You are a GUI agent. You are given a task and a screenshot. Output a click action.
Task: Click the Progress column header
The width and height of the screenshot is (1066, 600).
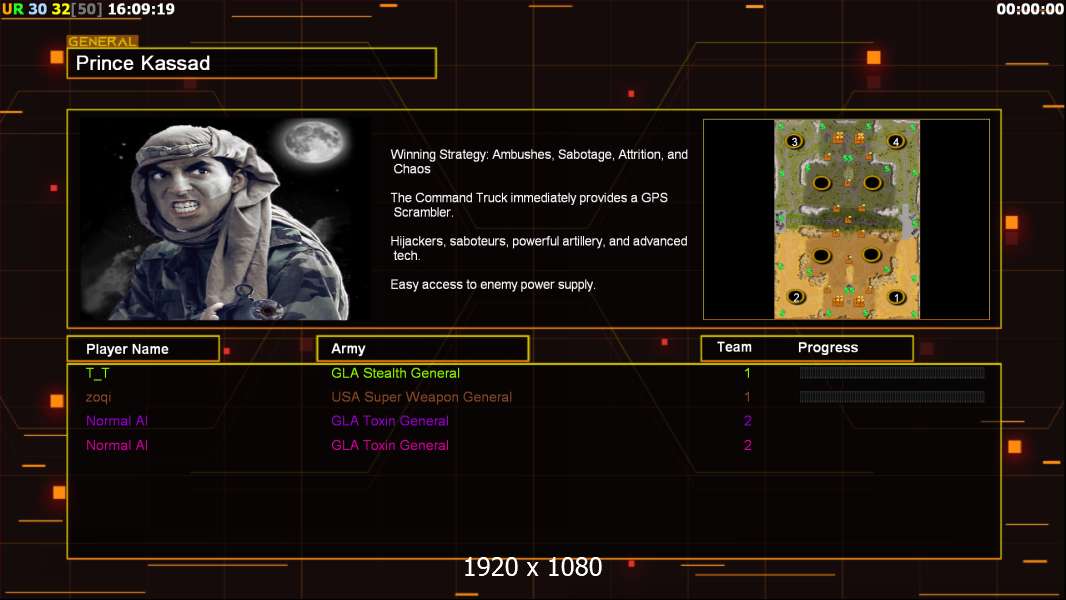tap(827, 347)
